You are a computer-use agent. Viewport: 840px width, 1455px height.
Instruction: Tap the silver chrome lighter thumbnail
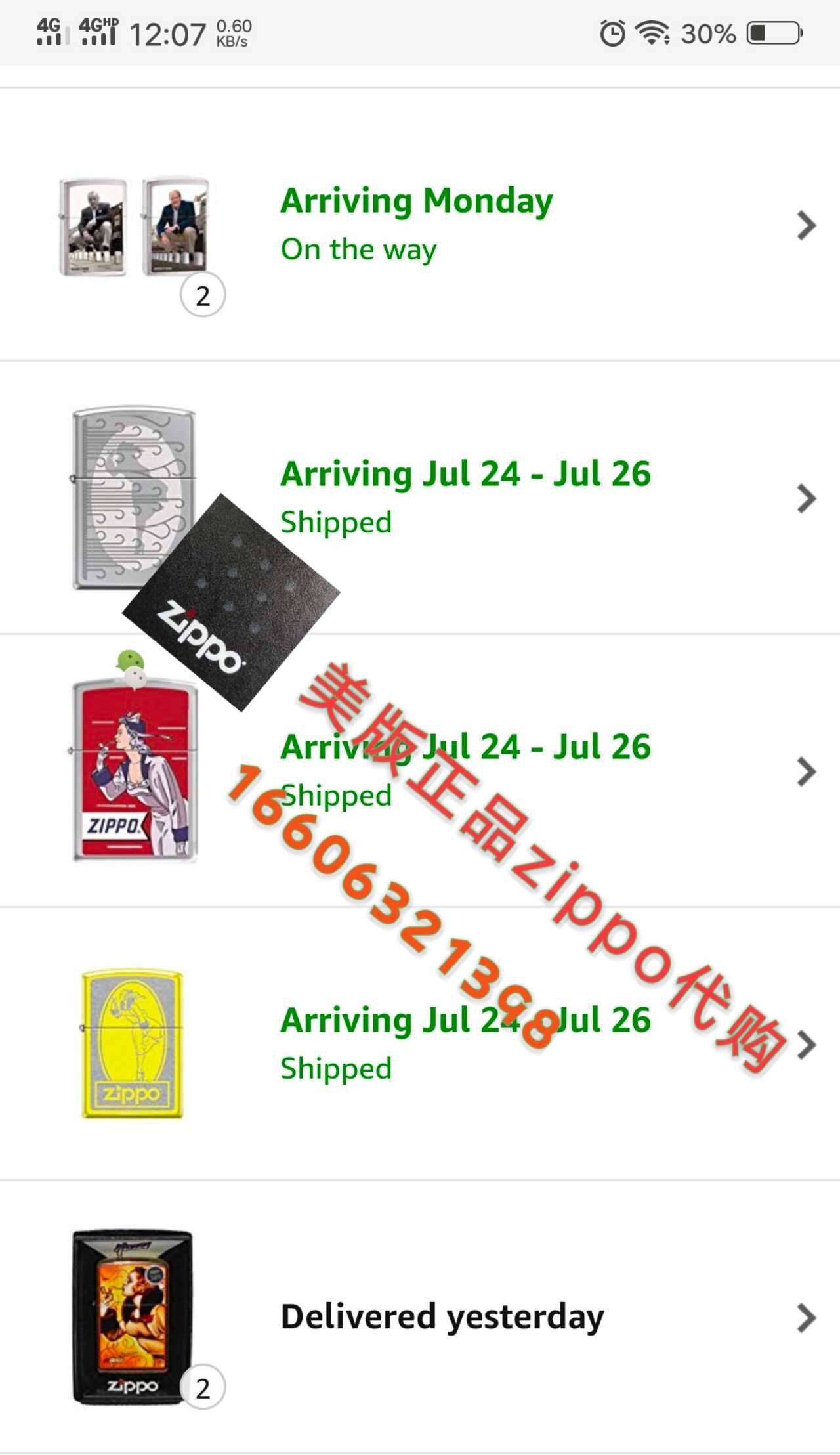133,498
